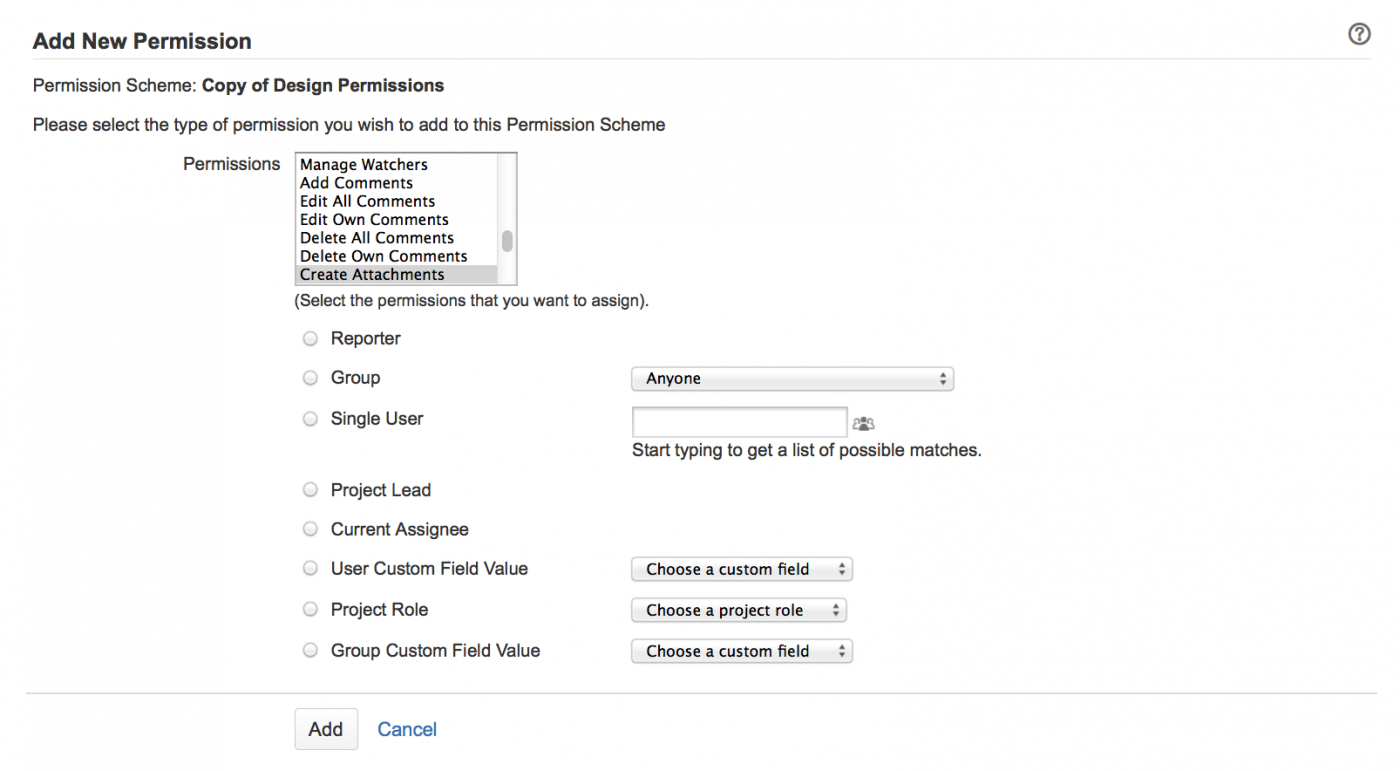Screen dimensions: 1400x771
Task: Select the Group radio button
Action: 310,378
